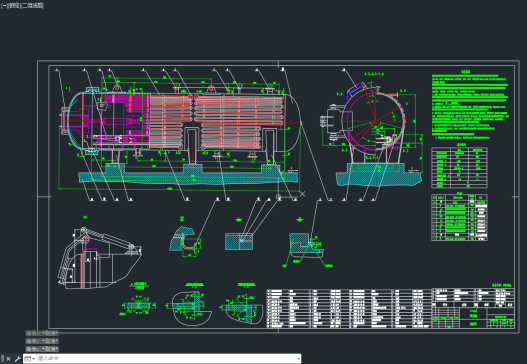Open command line customize wrench options

17,359
